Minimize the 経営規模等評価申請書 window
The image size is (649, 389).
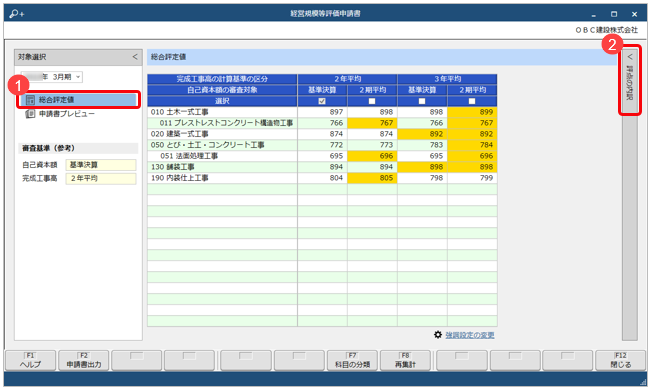coord(594,14)
